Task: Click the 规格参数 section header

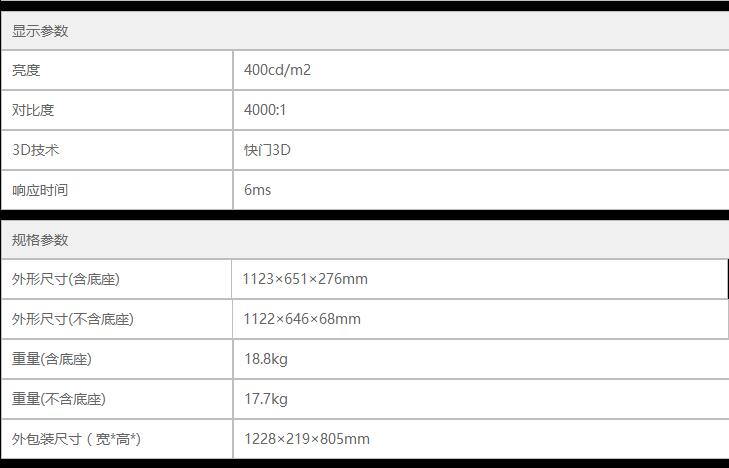Action: click(x=40, y=240)
